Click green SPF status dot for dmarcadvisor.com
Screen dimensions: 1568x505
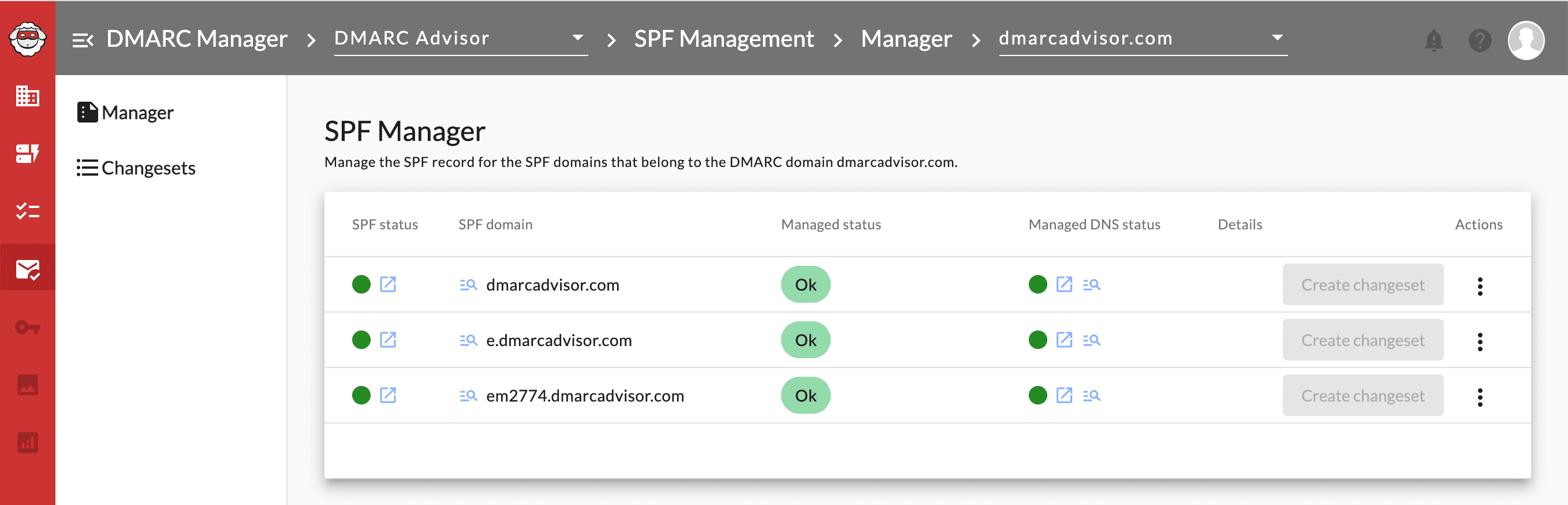(361, 284)
